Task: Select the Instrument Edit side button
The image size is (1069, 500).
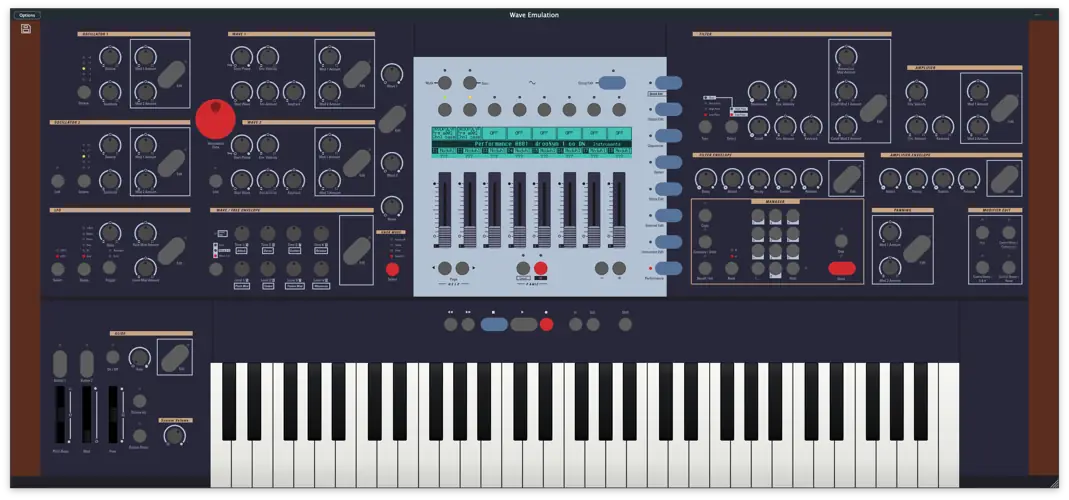Action: click(x=669, y=242)
